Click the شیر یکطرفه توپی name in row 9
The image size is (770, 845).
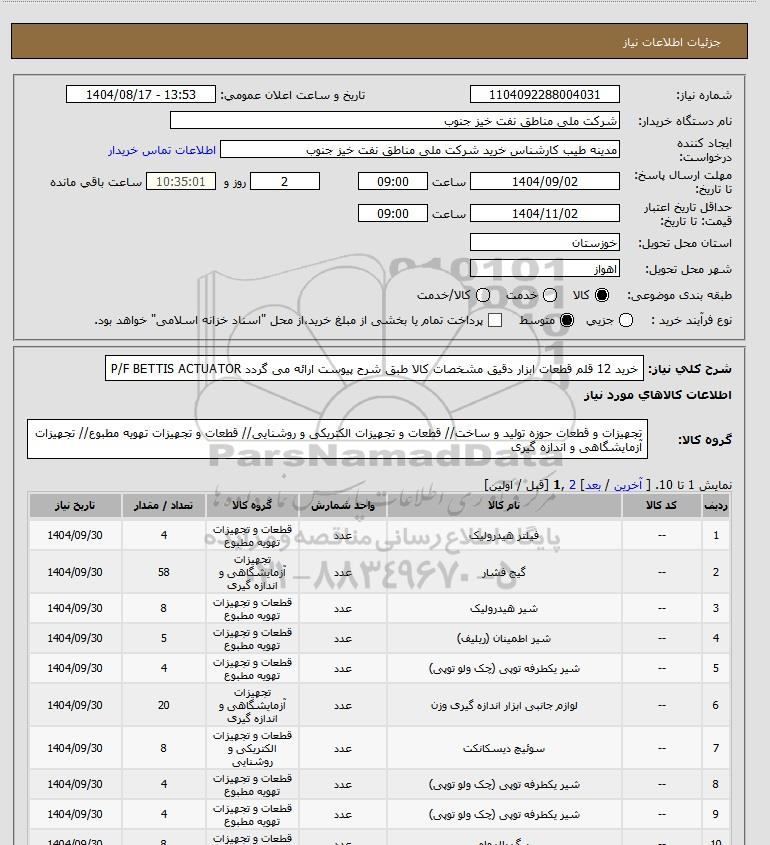coord(504,815)
